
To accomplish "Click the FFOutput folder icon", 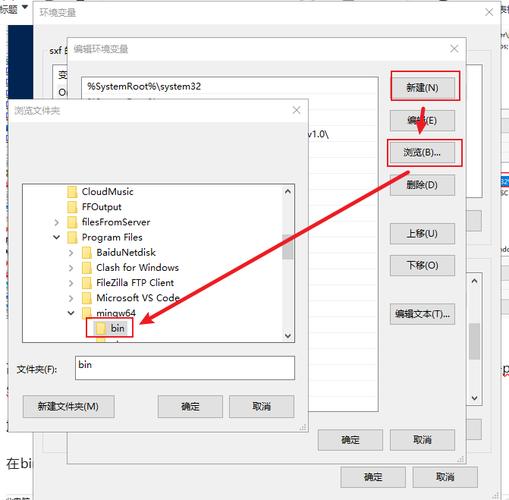I will [72, 207].
